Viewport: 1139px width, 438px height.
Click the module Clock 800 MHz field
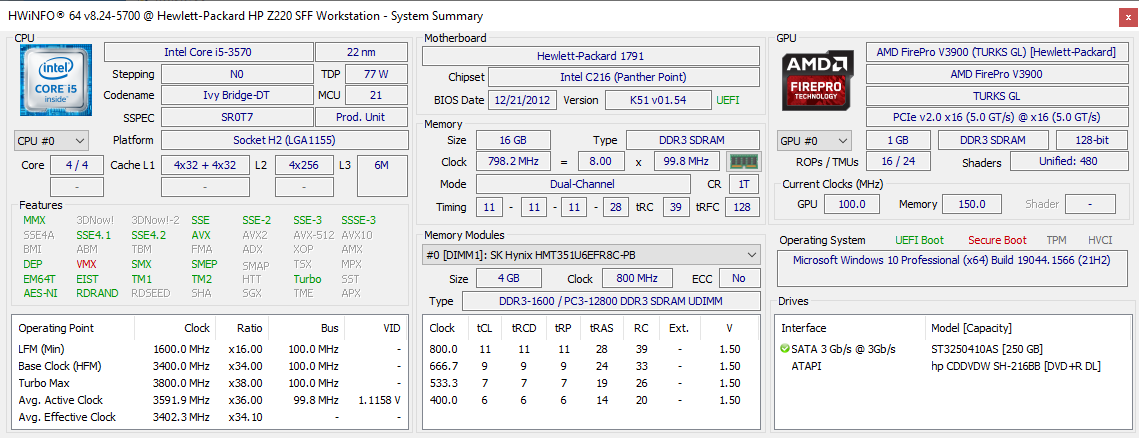click(x=637, y=278)
